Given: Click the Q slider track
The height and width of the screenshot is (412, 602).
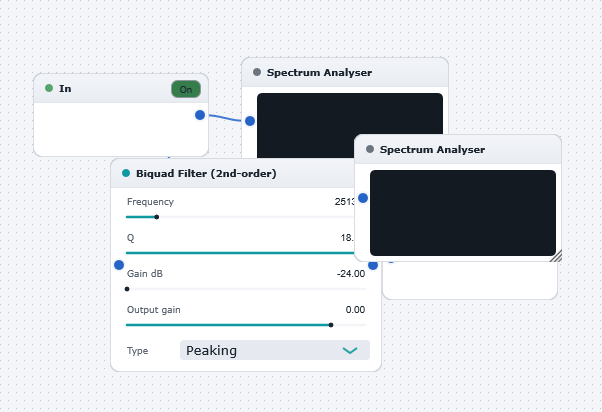Looking at the screenshot, I should pos(240,253).
